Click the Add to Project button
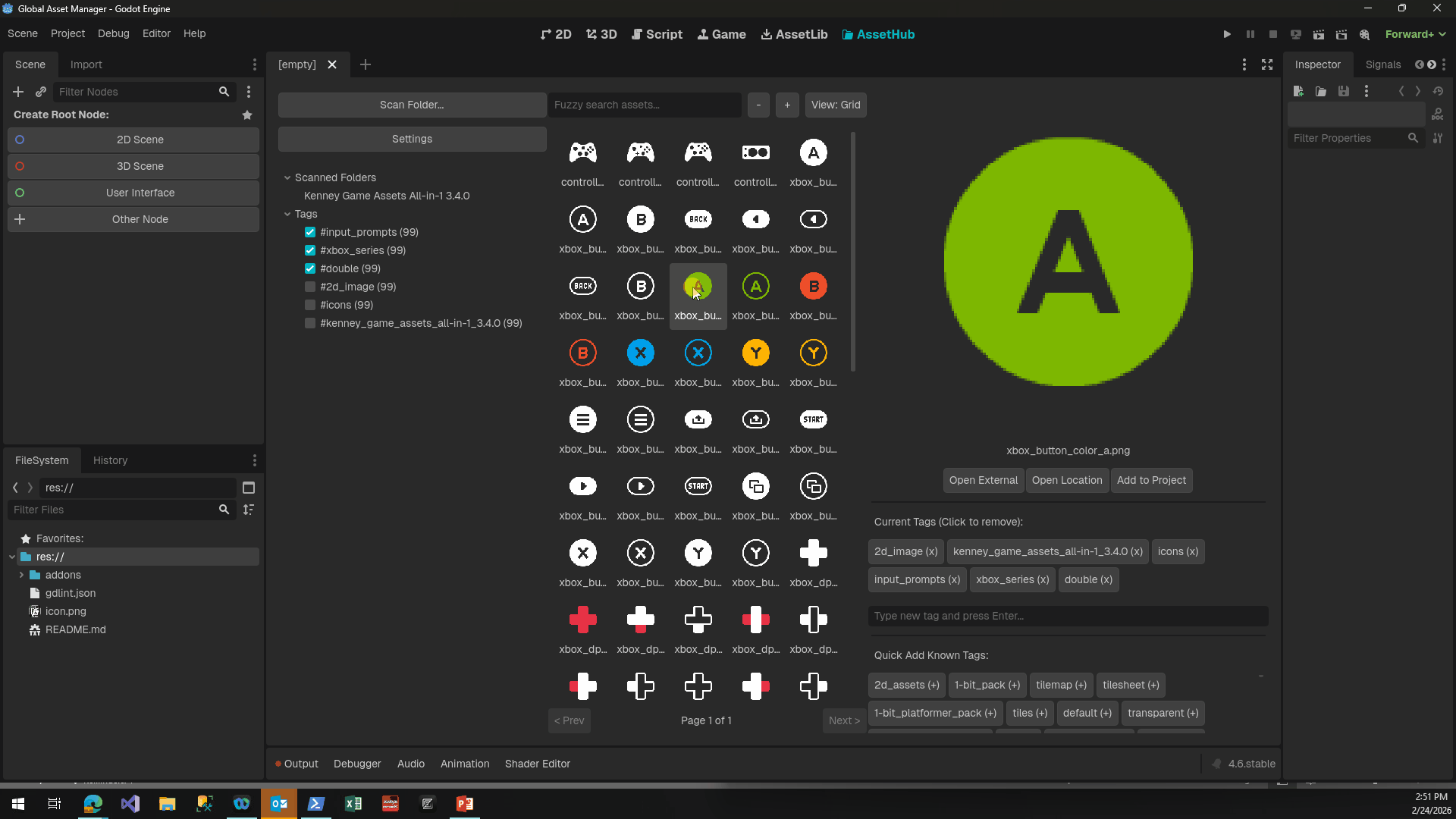Image resolution: width=1456 pixels, height=819 pixels. [x=1151, y=480]
